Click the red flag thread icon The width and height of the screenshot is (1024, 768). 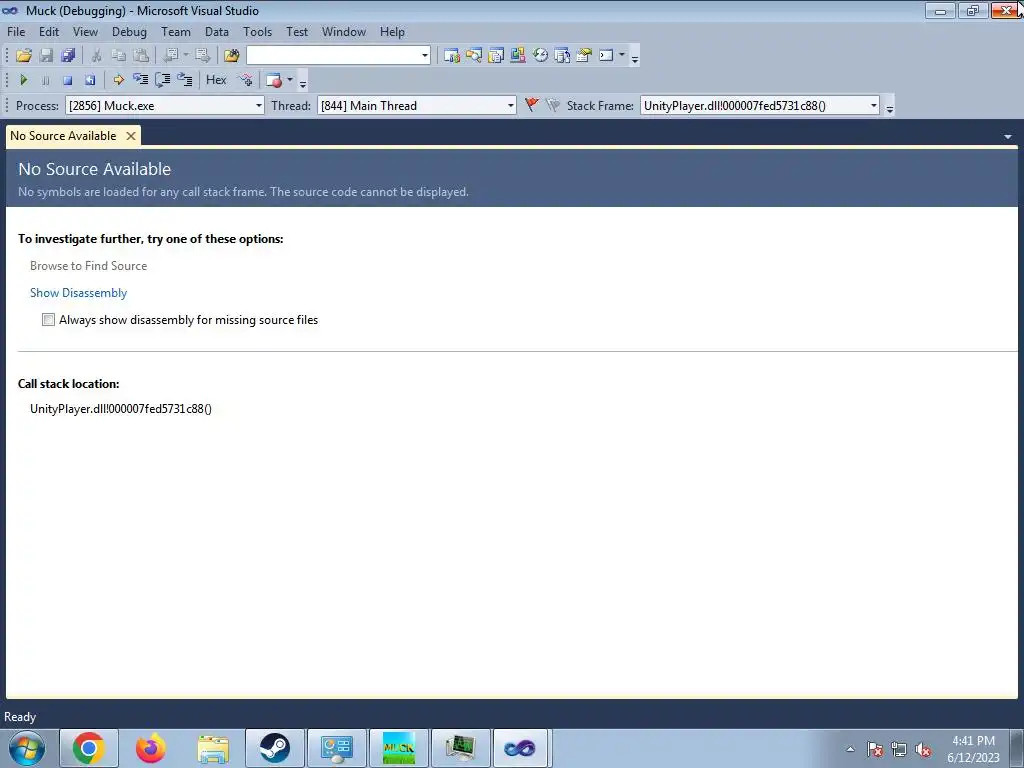click(532, 105)
